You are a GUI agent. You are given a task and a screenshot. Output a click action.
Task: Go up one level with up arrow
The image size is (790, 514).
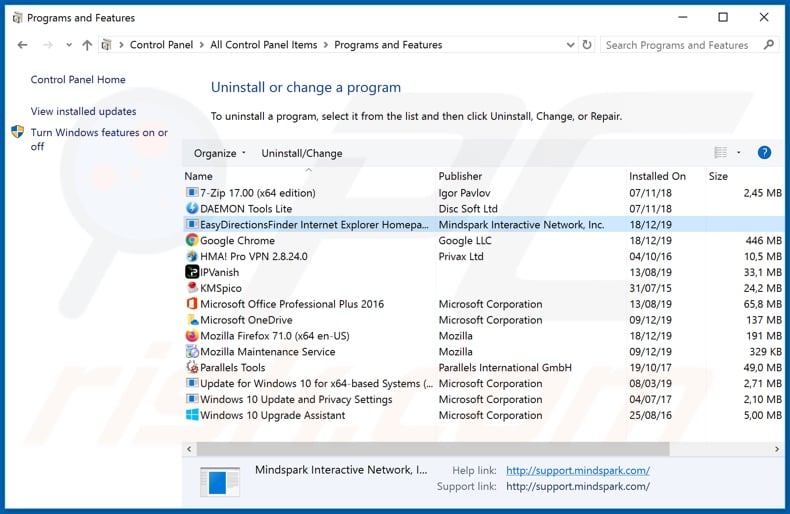pyautogui.click(x=87, y=45)
